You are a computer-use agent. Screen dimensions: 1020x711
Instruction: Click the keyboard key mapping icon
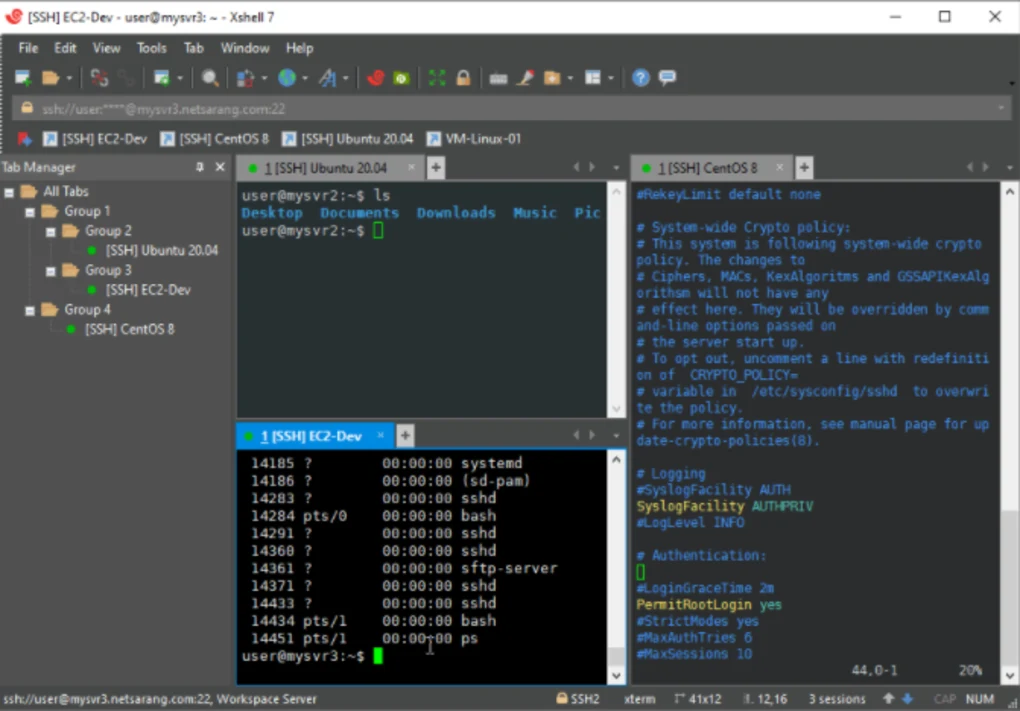pos(499,78)
